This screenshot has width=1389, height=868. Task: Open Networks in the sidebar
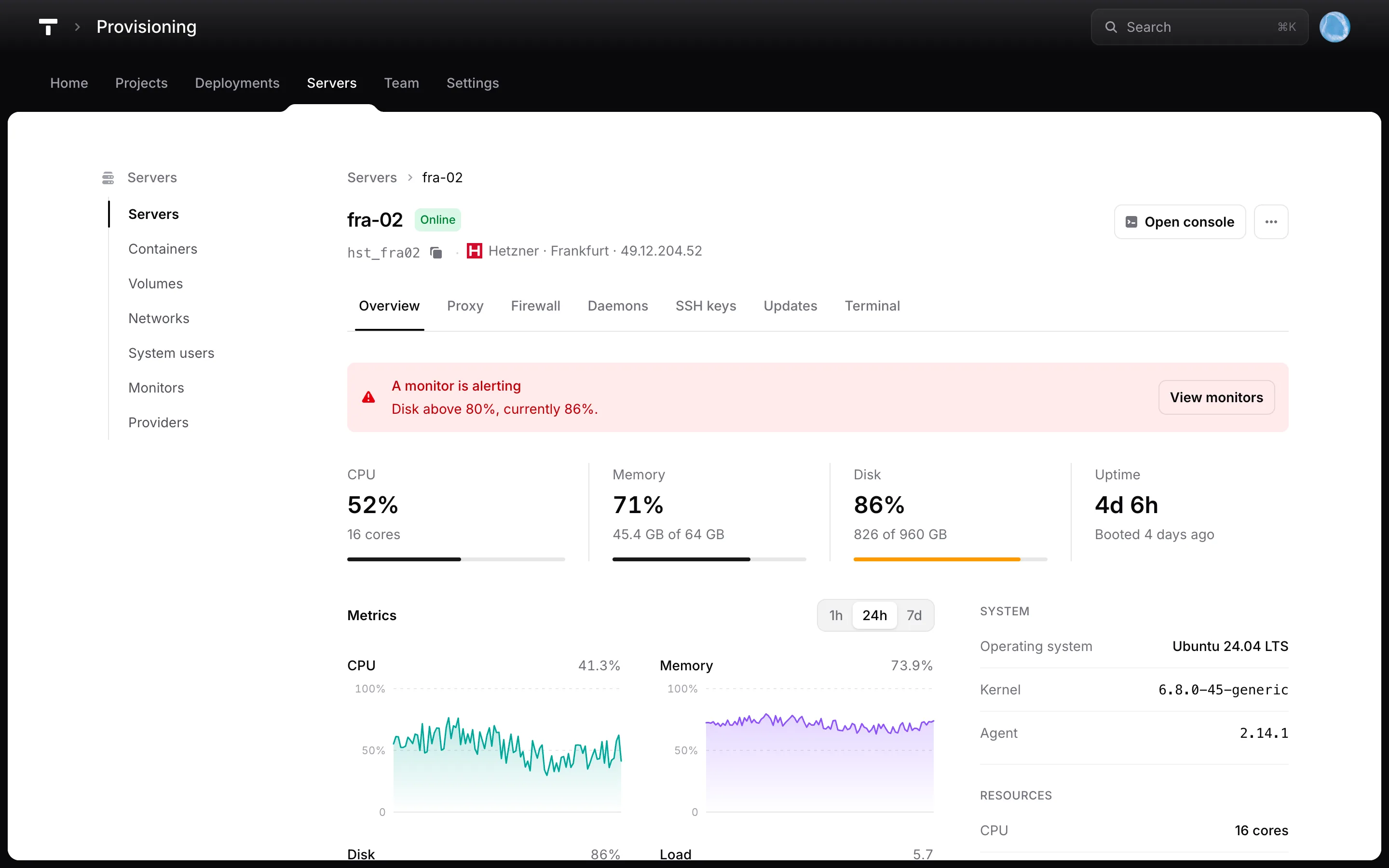158,319
